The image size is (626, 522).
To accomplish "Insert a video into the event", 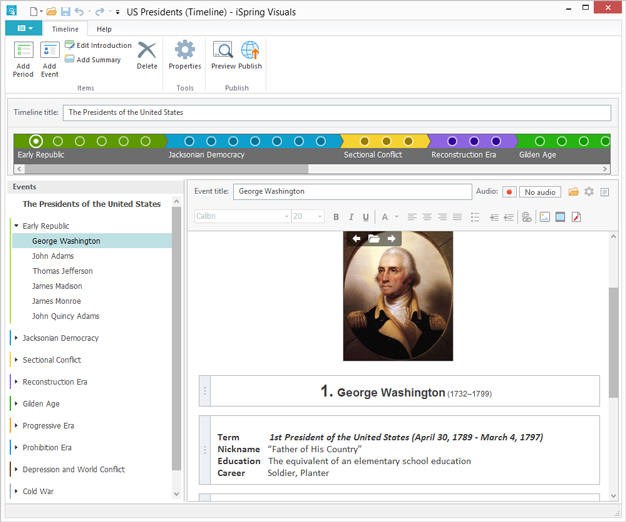I will pyautogui.click(x=560, y=217).
